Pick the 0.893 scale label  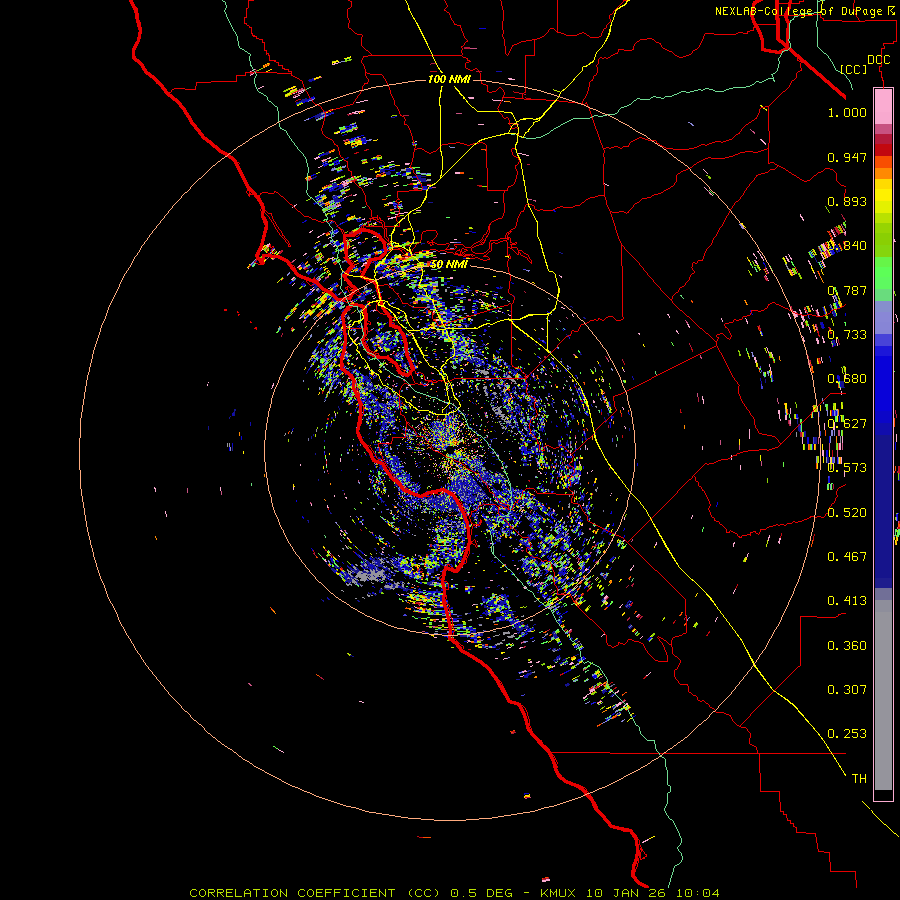(x=847, y=201)
